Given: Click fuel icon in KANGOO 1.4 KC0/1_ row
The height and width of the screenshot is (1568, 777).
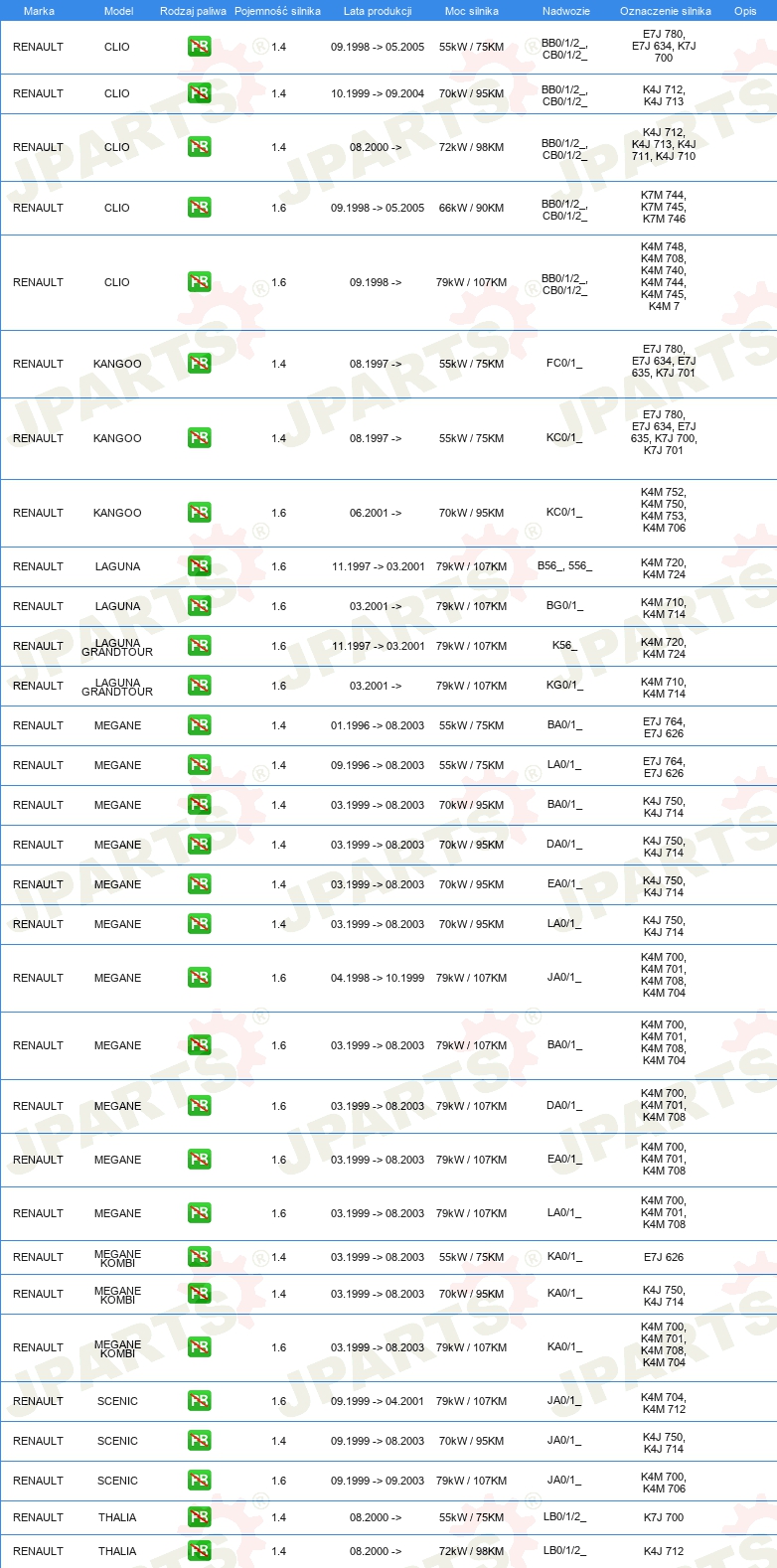Looking at the screenshot, I should (200, 438).
